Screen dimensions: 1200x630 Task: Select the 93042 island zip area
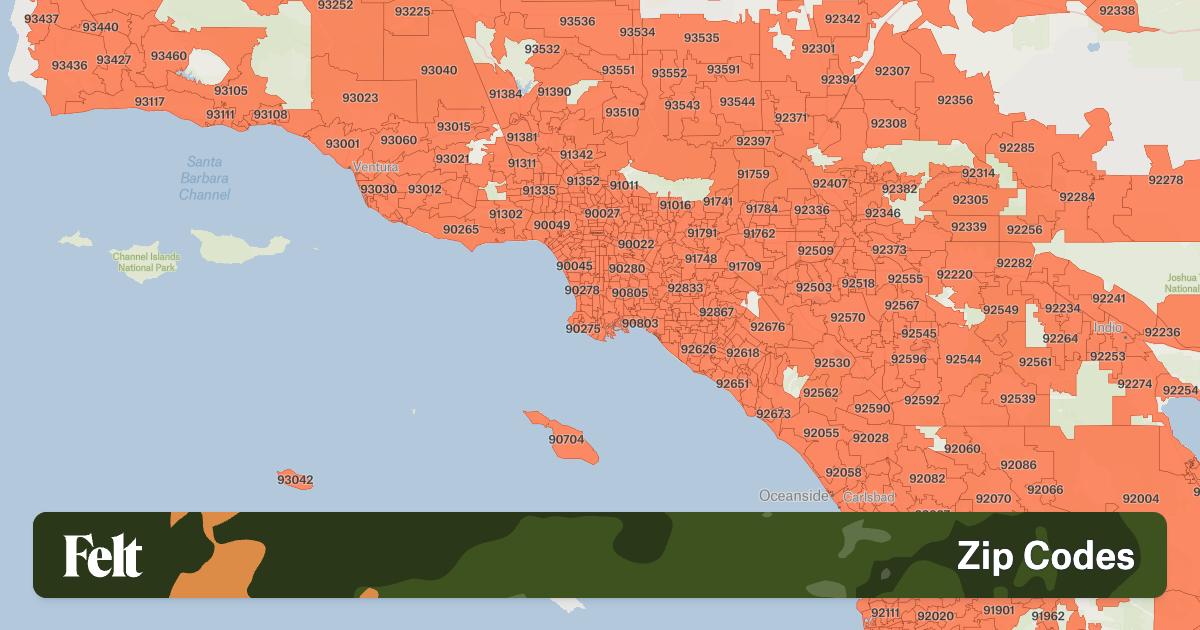pyautogui.click(x=295, y=480)
